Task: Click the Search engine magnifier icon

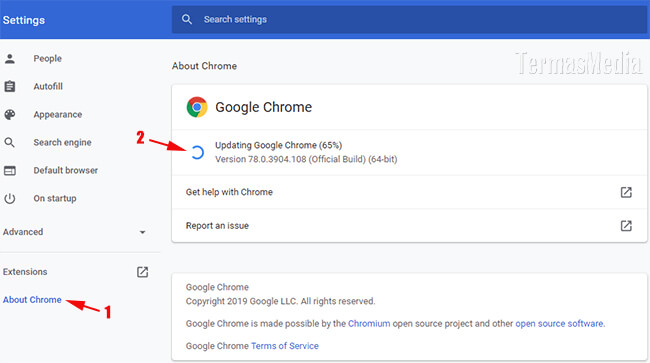Action: (10, 143)
